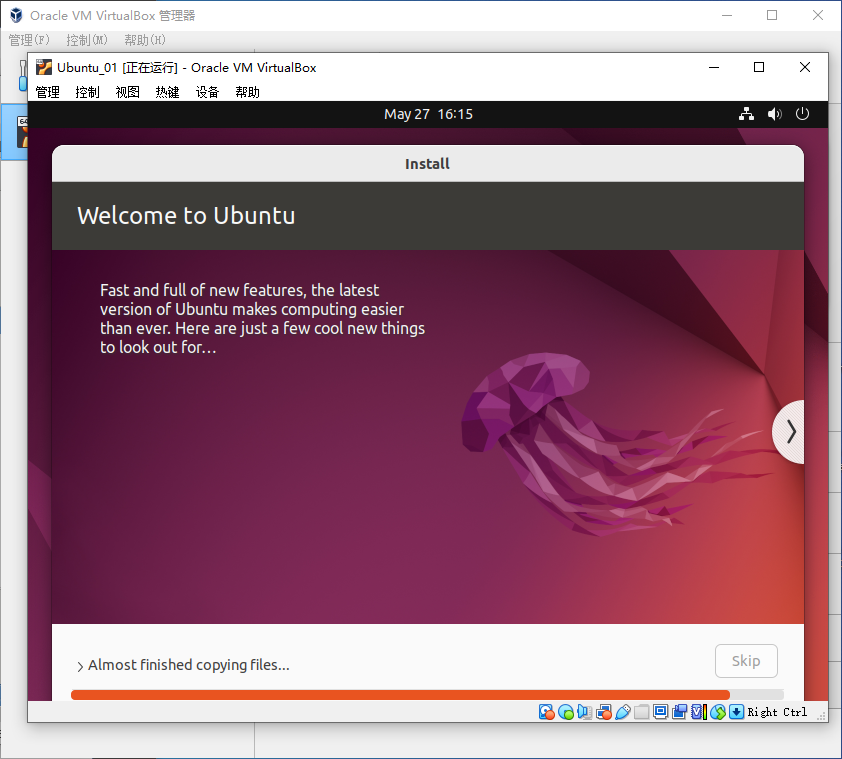The height and width of the screenshot is (759, 842).
Task: Click the recording status icon
Action: click(679, 712)
